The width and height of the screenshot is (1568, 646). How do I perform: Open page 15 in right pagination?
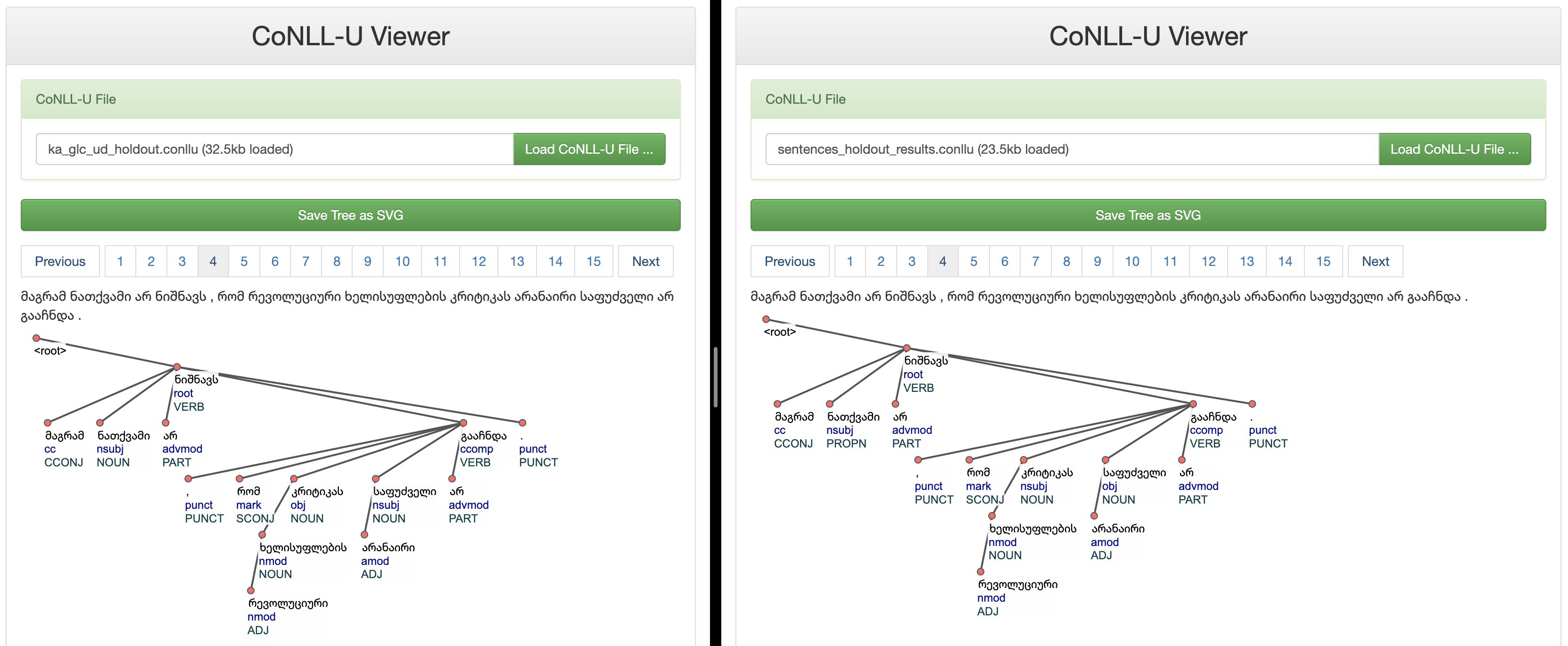(x=1323, y=261)
